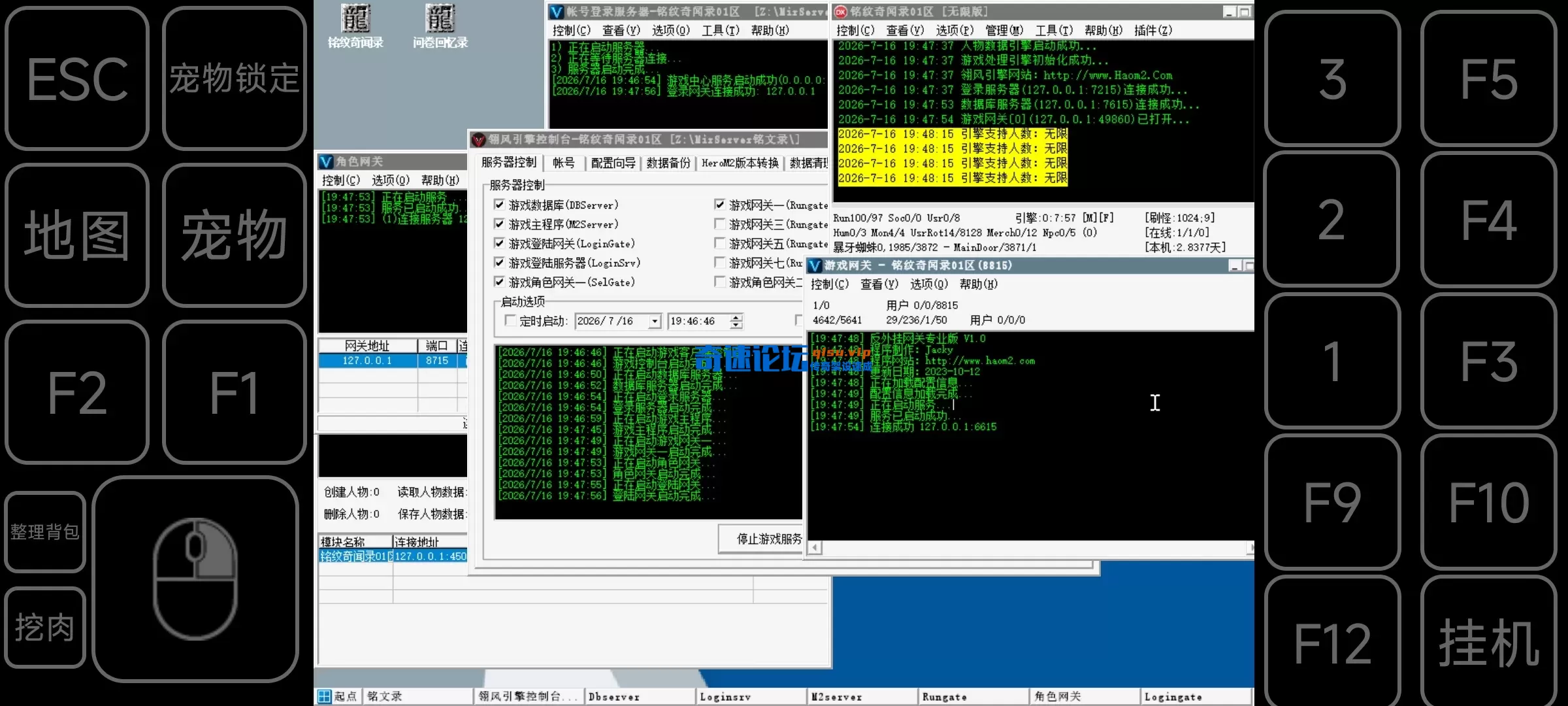Click 停止游戏服务 button
The width and height of the screenshot is (1568, 706).
(762, 539)
